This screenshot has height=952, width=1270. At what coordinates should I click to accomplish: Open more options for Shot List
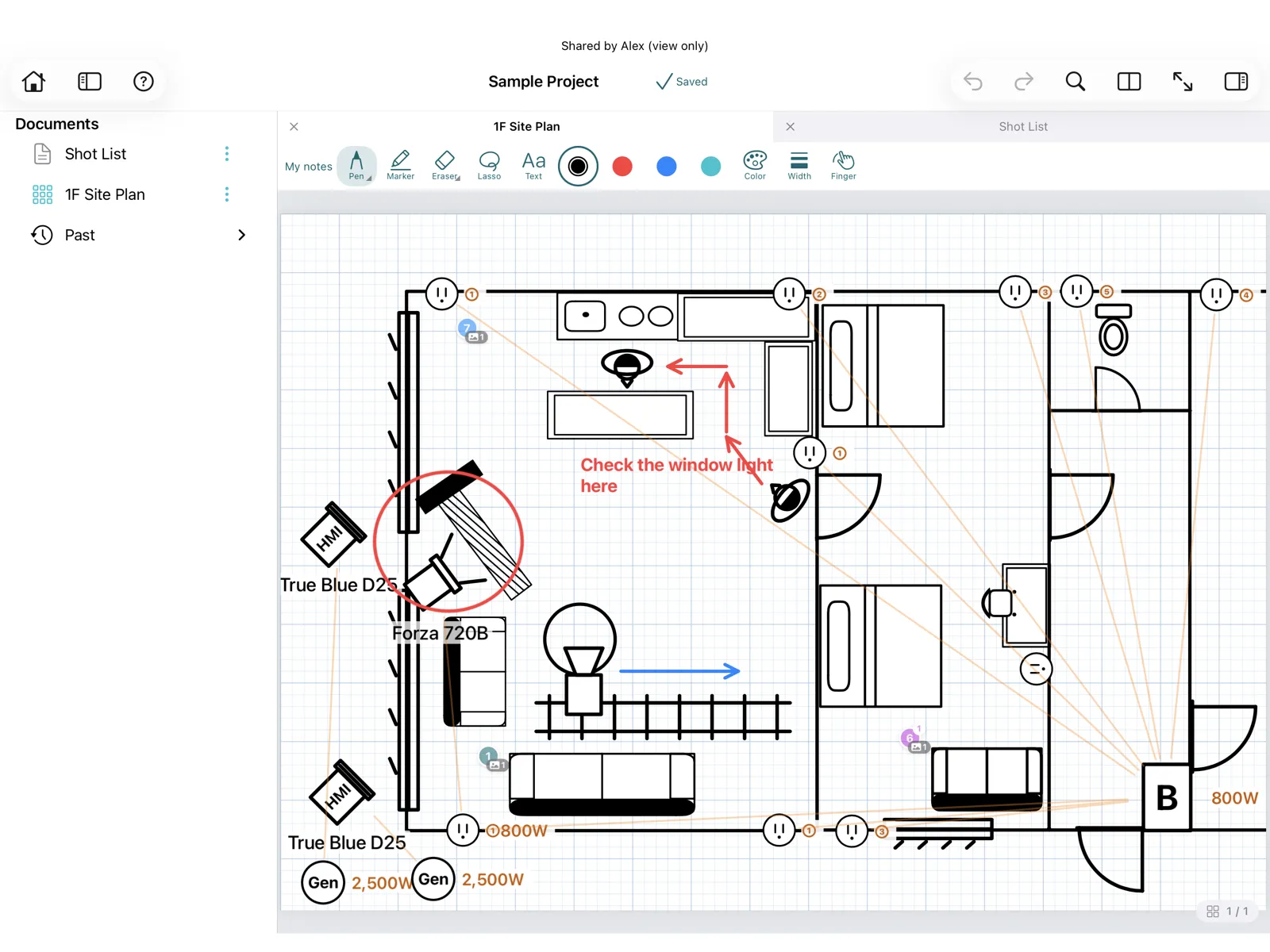[x=227, y=153]
